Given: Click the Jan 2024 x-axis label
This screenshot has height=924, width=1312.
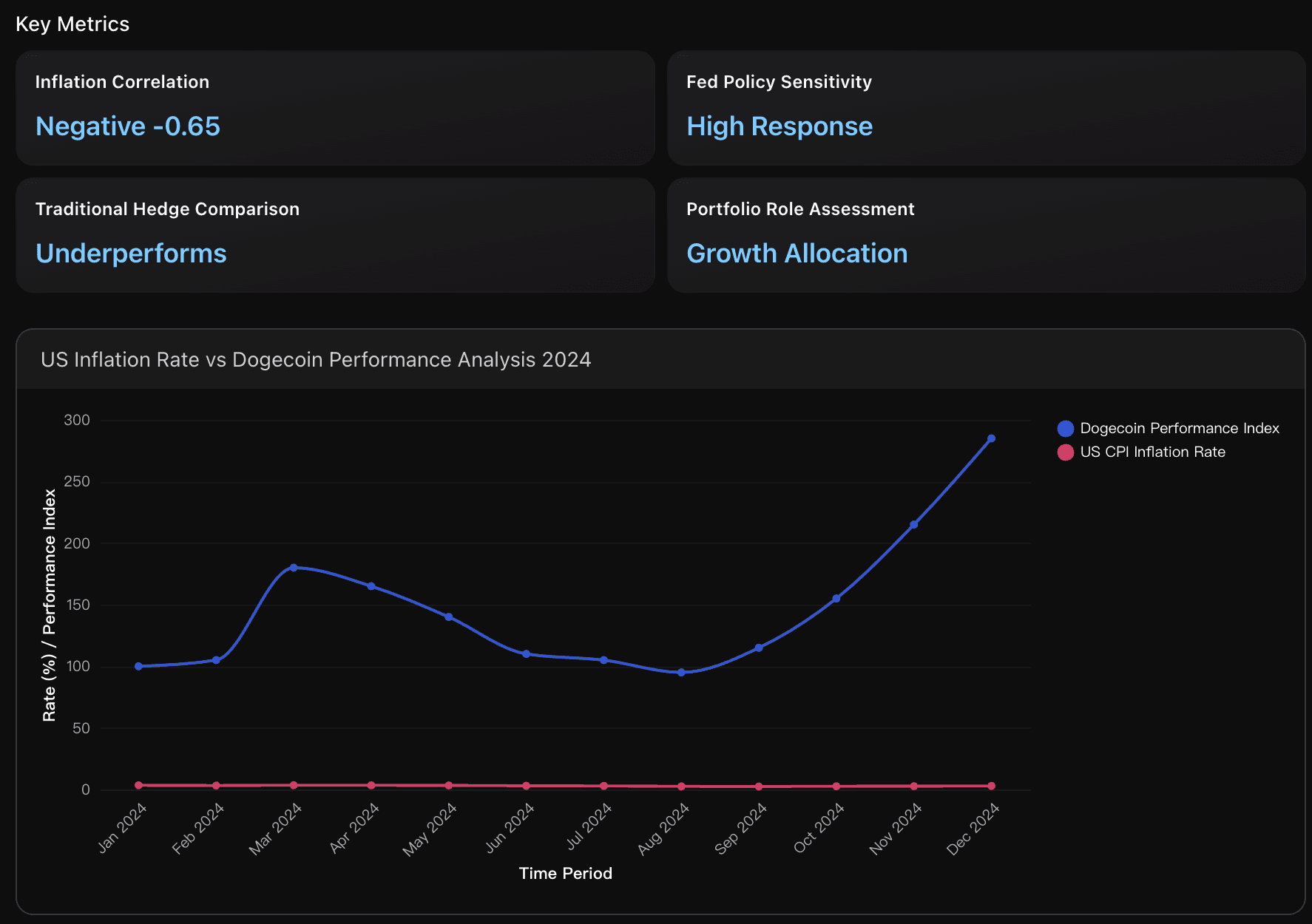Looking at the screenshot, I should (123, 828).
